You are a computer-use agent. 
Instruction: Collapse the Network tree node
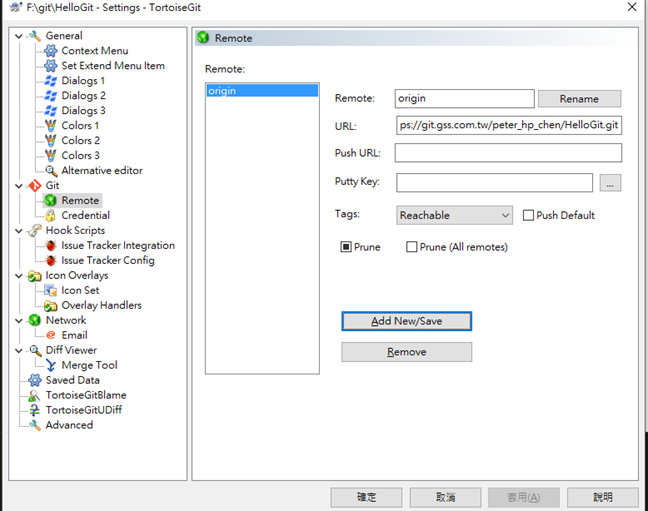pyautogui.click(x=19, y=320)
